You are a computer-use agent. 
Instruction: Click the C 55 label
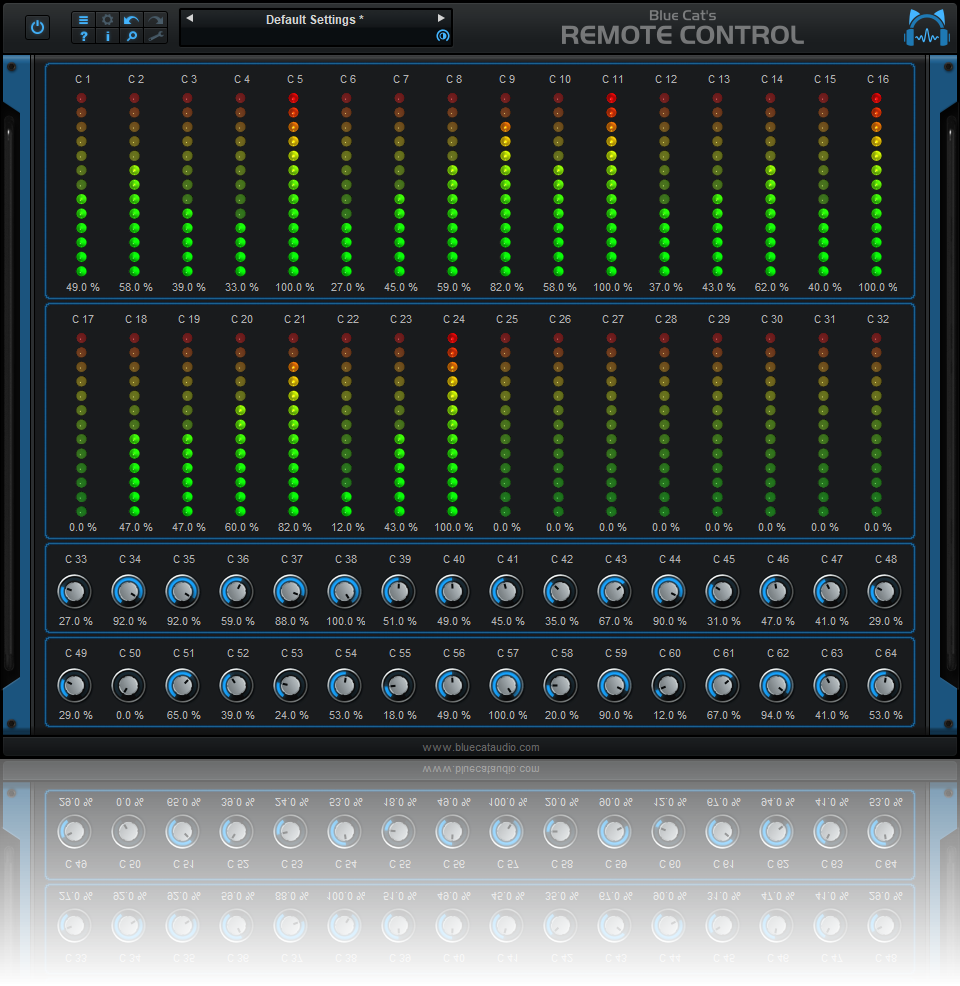pyautogui.click(x=400, y=653)
